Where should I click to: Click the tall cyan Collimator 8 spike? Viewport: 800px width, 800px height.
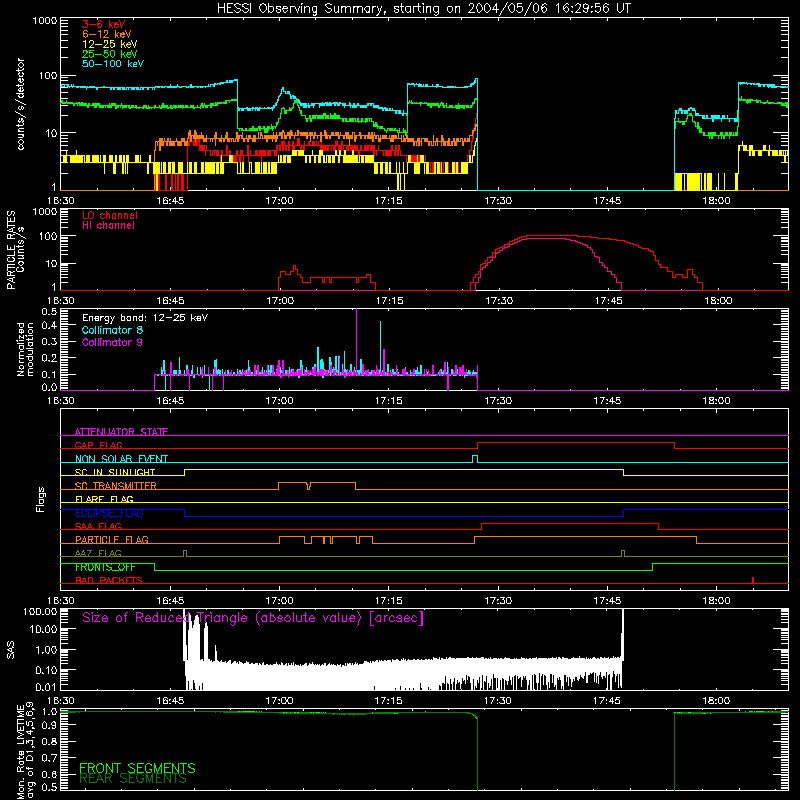(380, 347)
